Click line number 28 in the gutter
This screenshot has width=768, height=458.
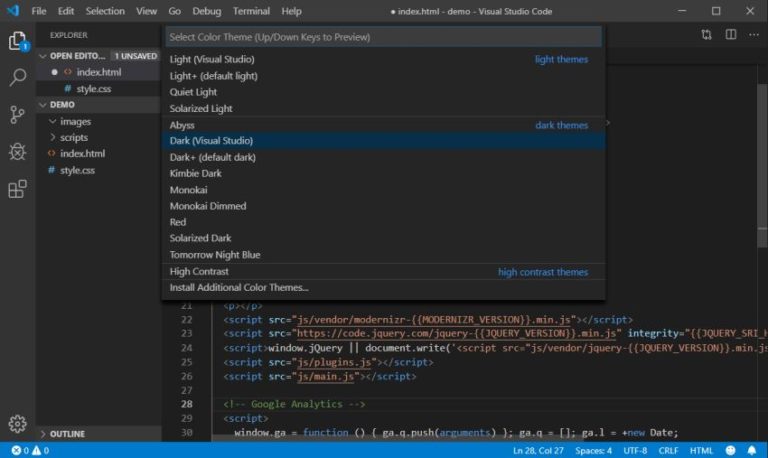pos(187,404)
